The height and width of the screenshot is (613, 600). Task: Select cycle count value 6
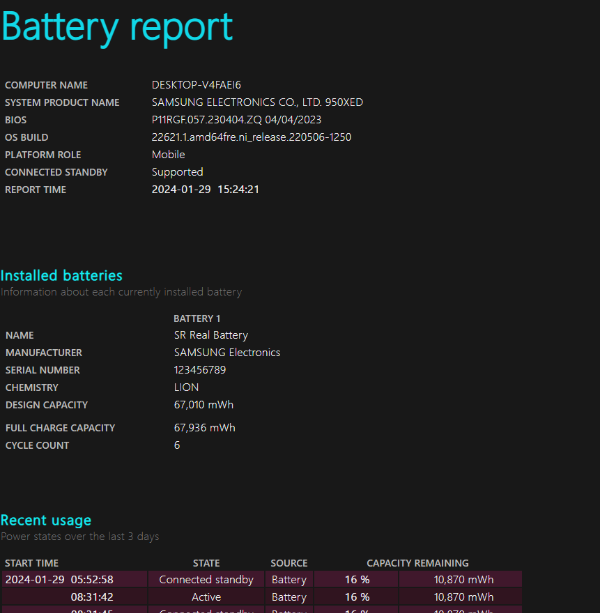pos(177,445)
